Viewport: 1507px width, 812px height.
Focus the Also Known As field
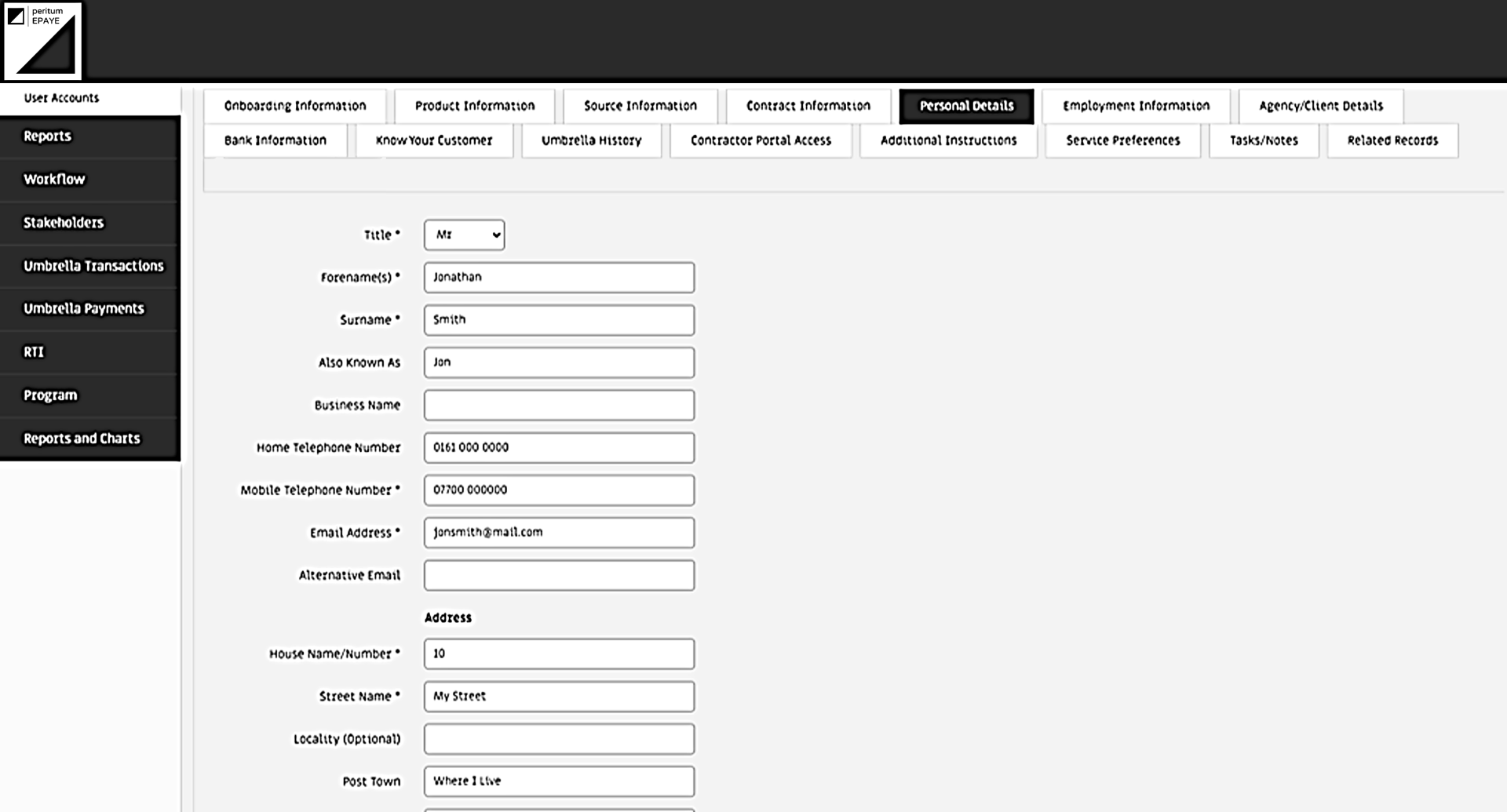(x=559, y=362)
